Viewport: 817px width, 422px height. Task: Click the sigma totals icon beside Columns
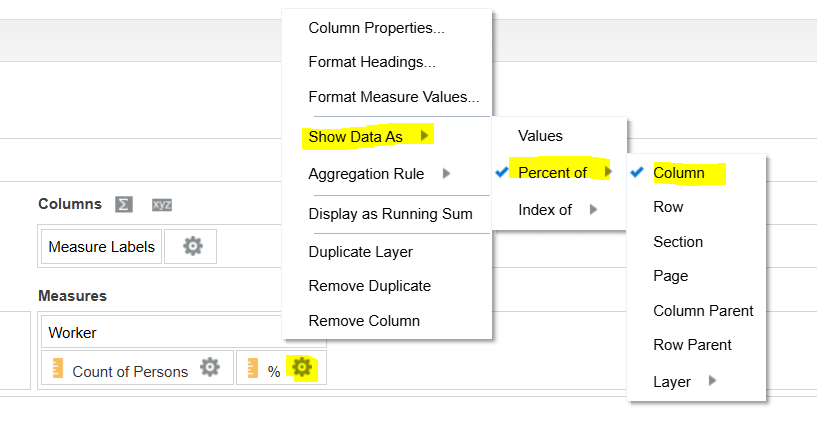coord(124,204)
